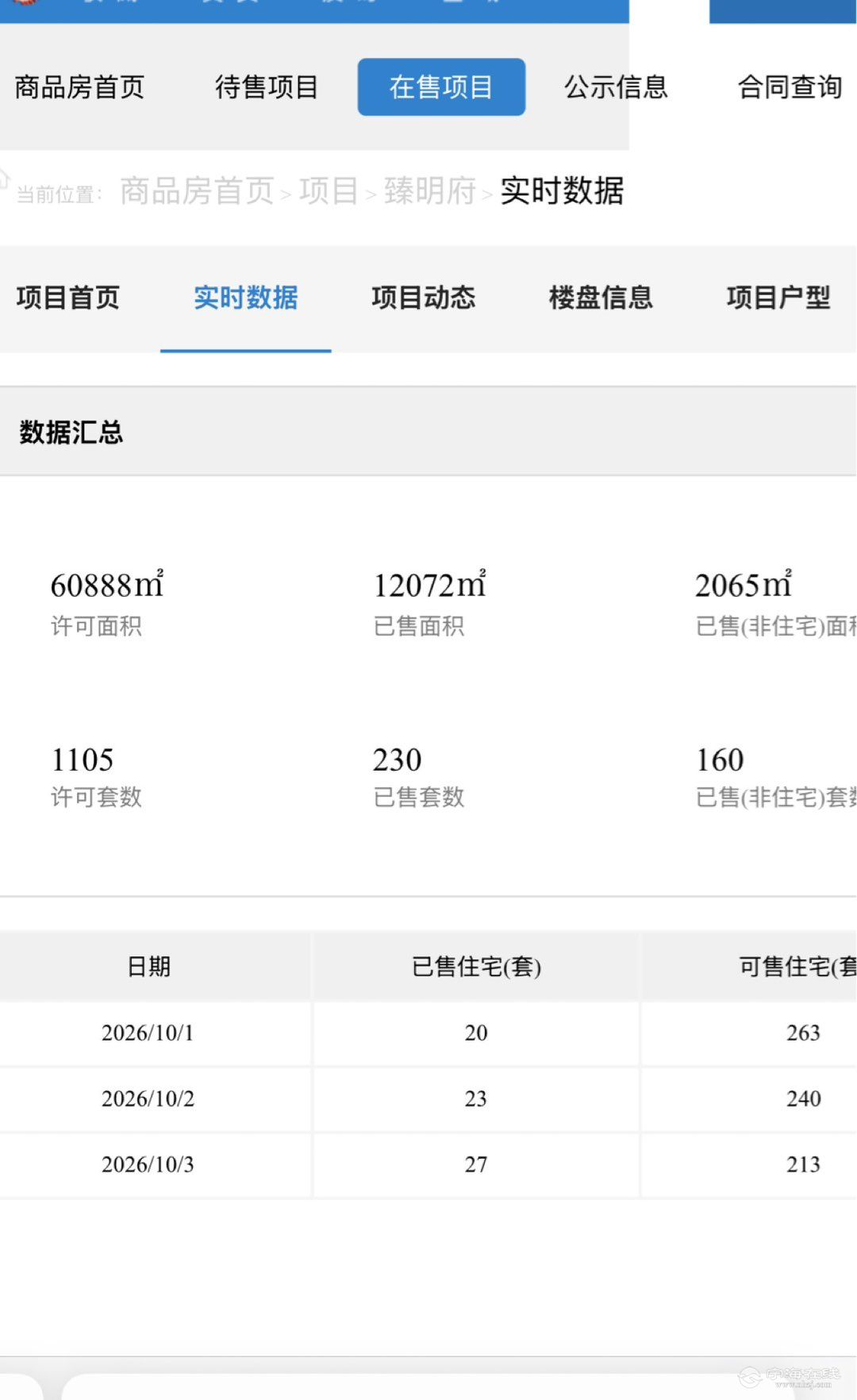The image size is (857, 1400).
Task: Open the 臻明府 breadcrumb link
Action: [x=430, y=191]
